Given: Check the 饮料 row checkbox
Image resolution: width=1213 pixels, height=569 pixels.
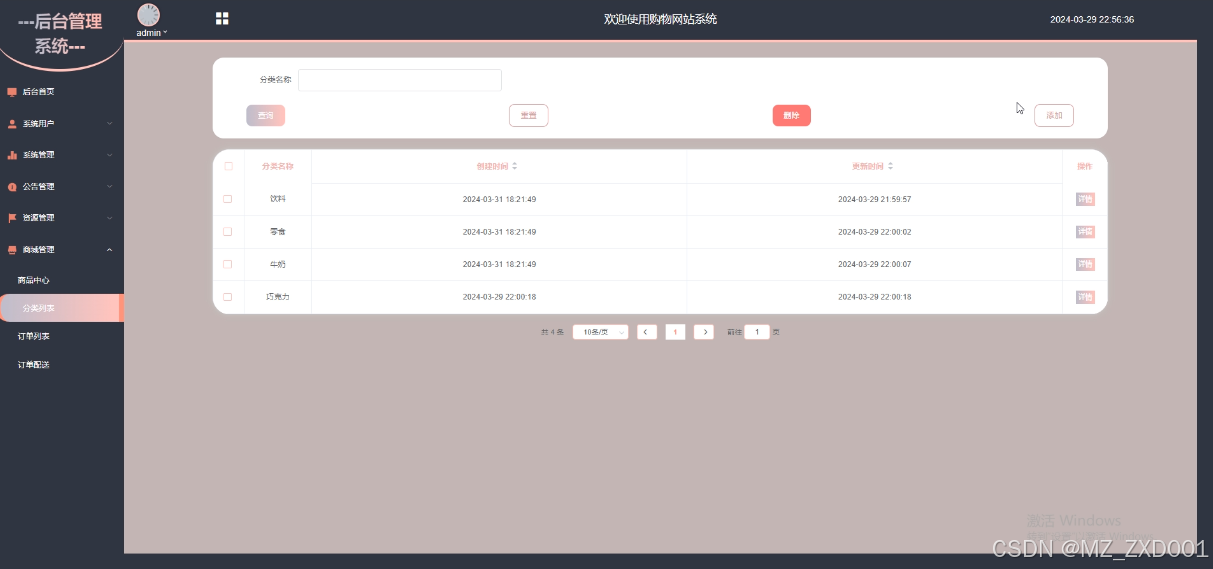Looking at the screenshot, I should click(x=228, y=199).
